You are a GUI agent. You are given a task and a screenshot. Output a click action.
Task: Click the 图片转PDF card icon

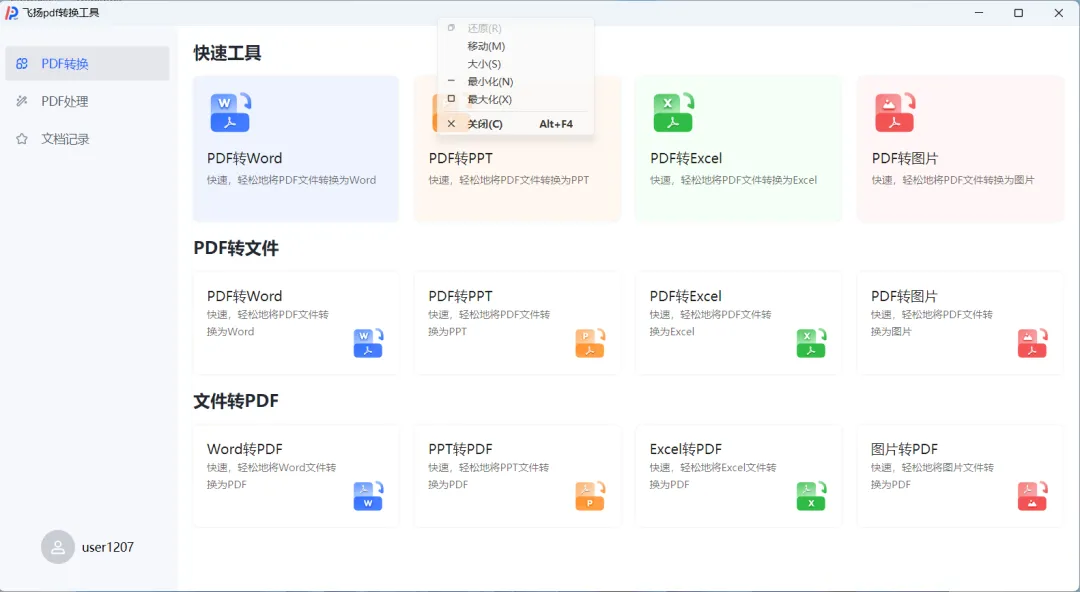[1032, 496]
